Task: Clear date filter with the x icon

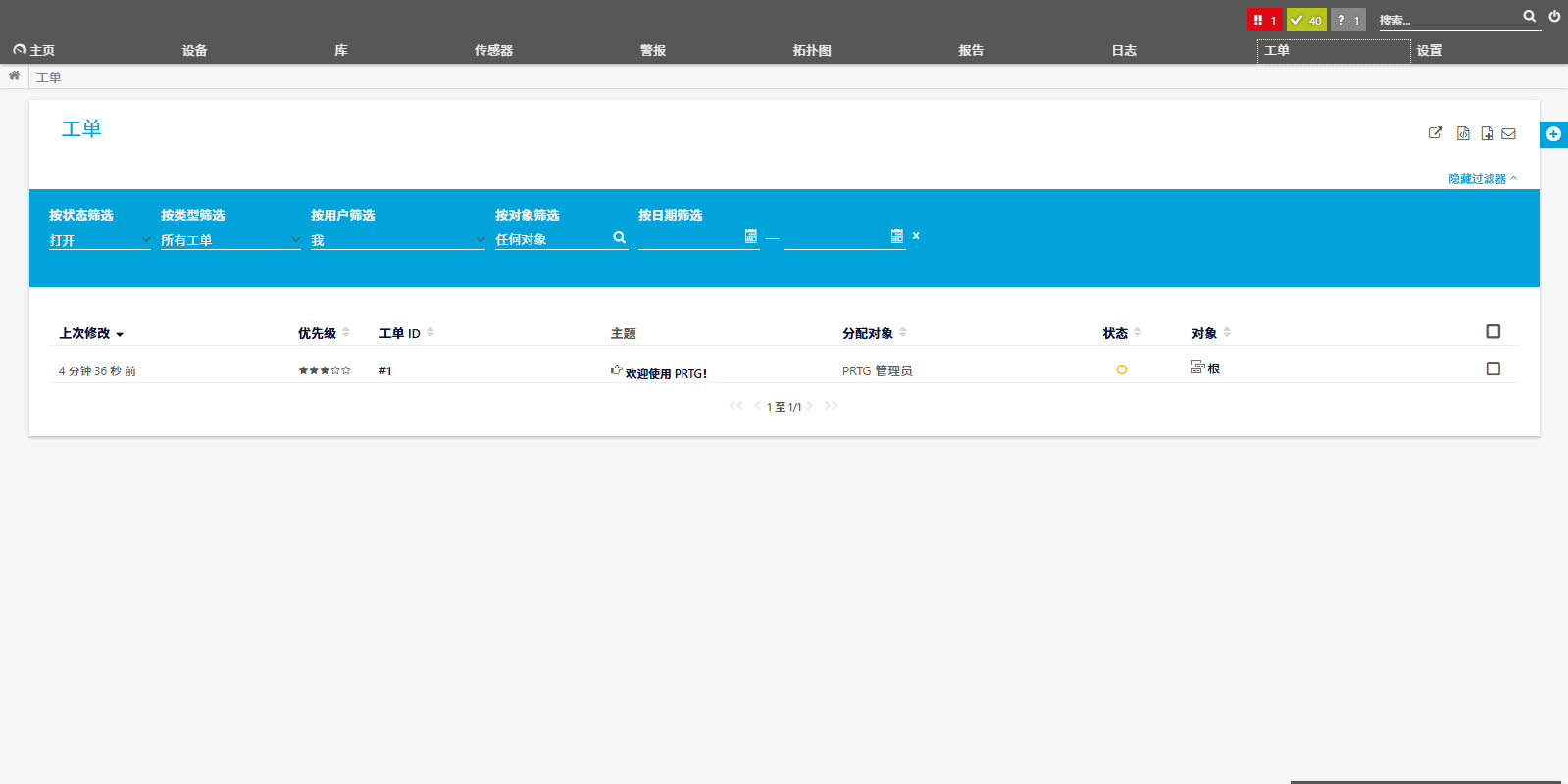Action: (x=916, y=236)
